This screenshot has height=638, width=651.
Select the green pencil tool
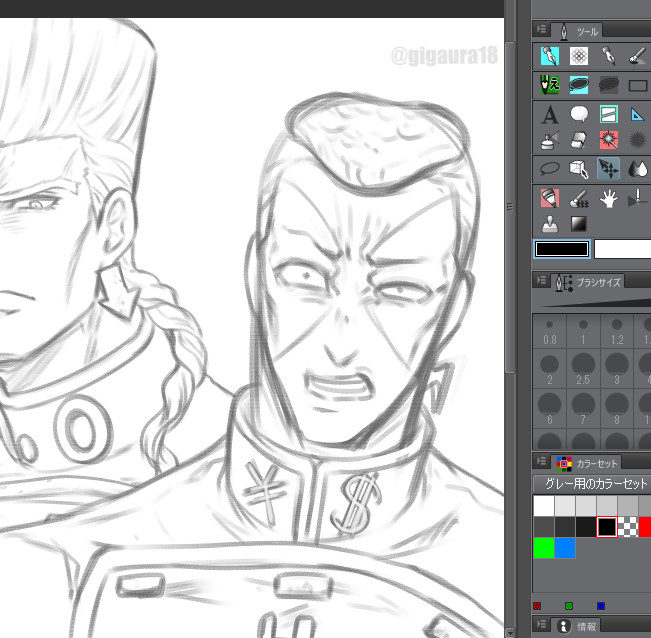(549, 85)
